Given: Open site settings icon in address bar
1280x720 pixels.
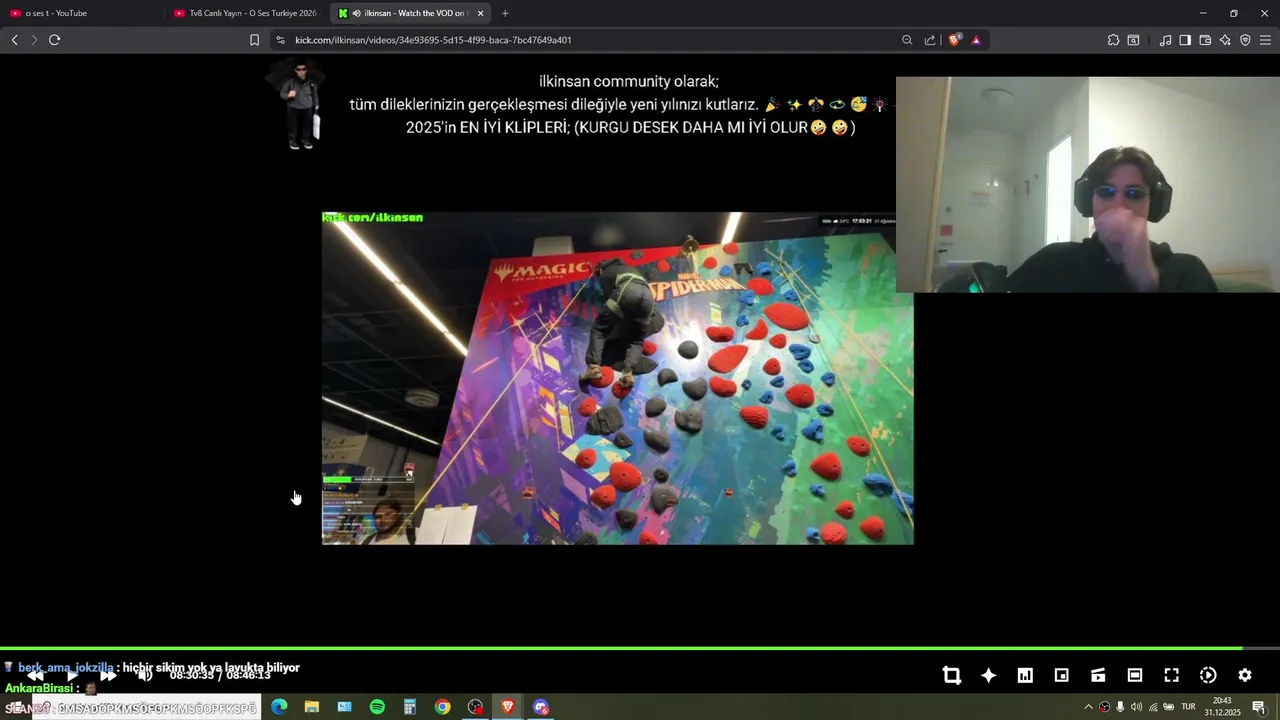Looking at the screenshot, I should point(280,40).
